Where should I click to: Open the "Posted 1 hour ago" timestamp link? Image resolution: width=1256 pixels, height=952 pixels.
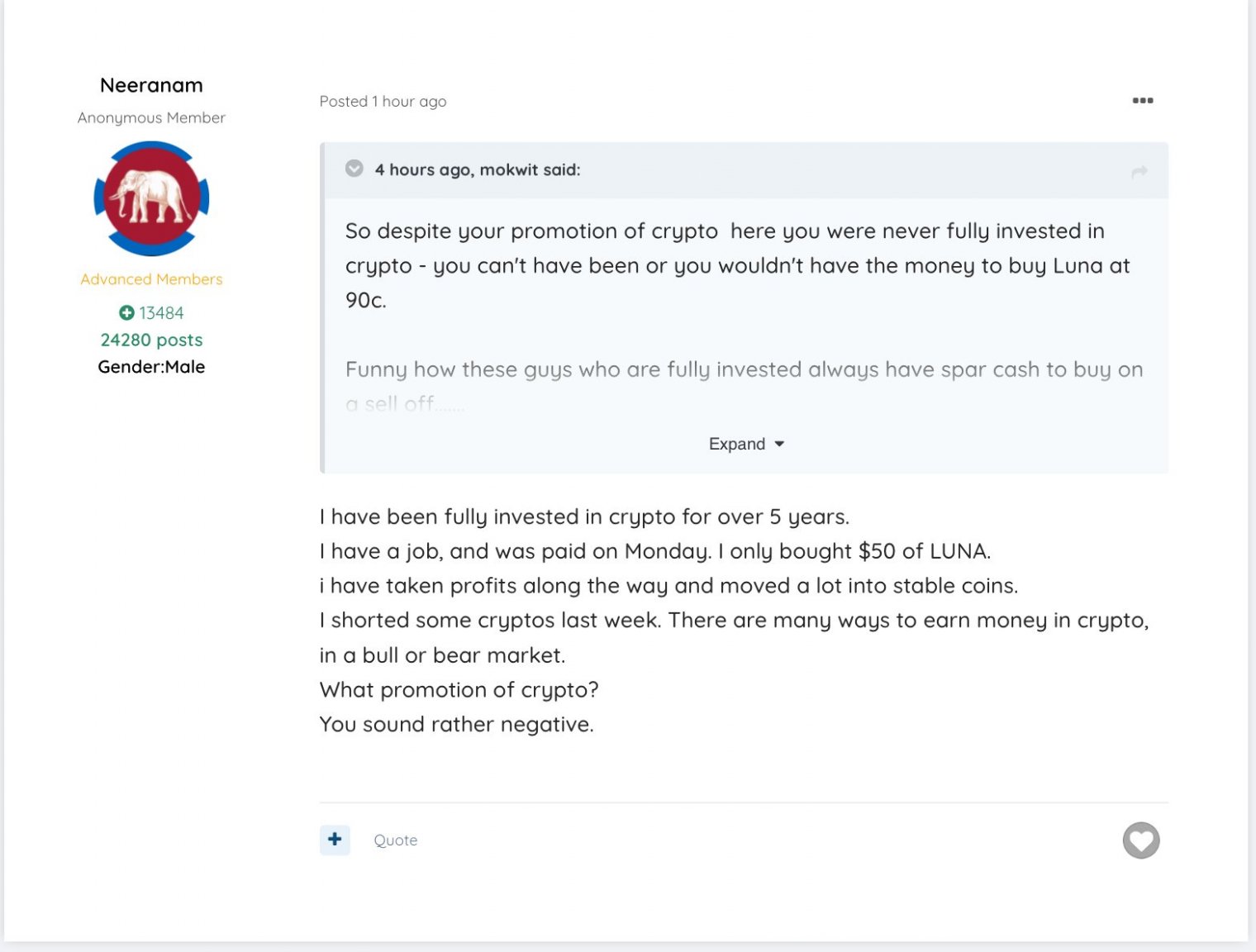click(383, 102)
